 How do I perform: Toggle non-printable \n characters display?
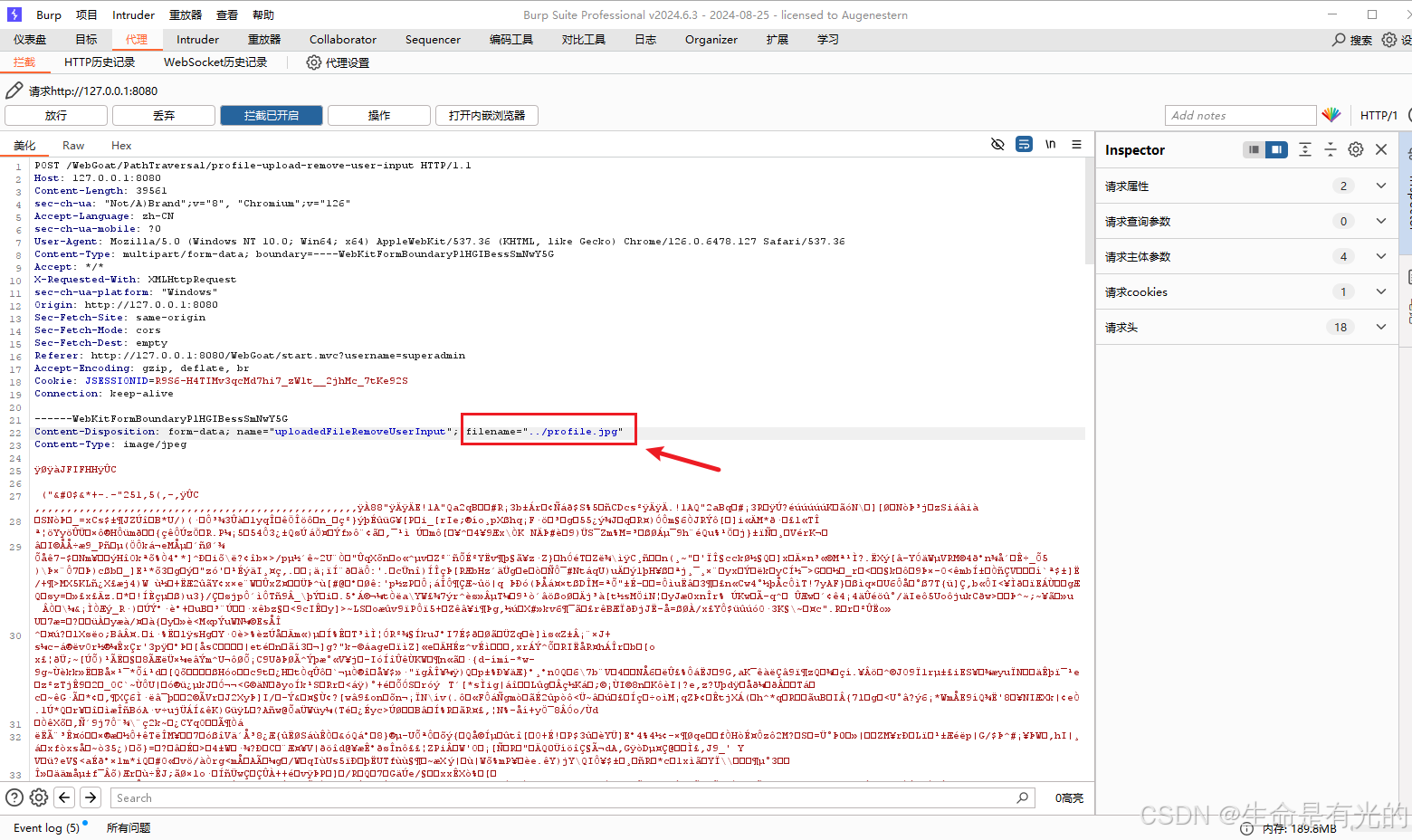point(1050,145)
